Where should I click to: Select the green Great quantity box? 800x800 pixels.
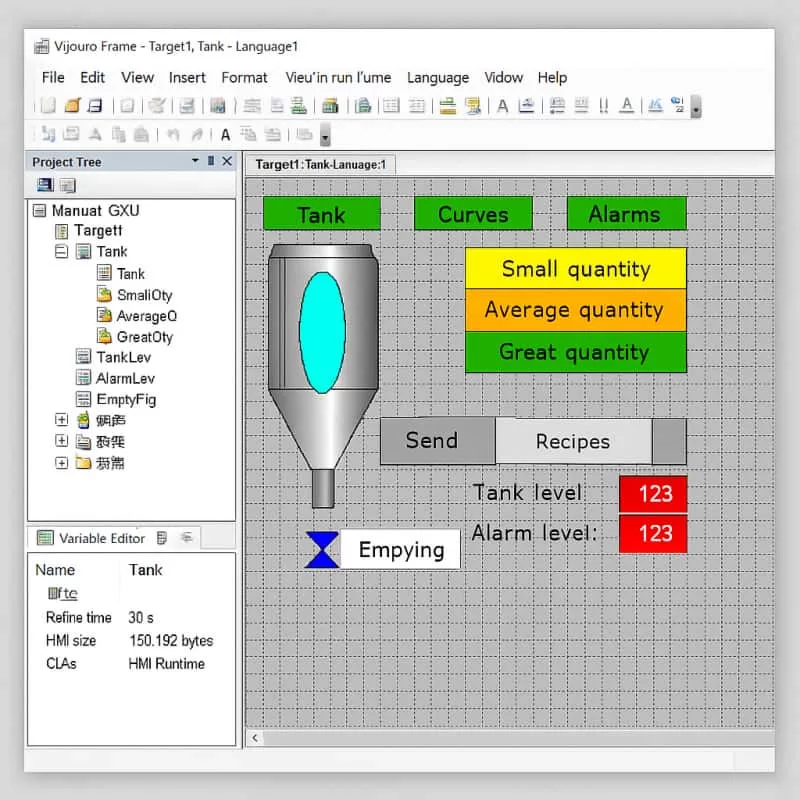pyautogui.click(x=576, y=352)
